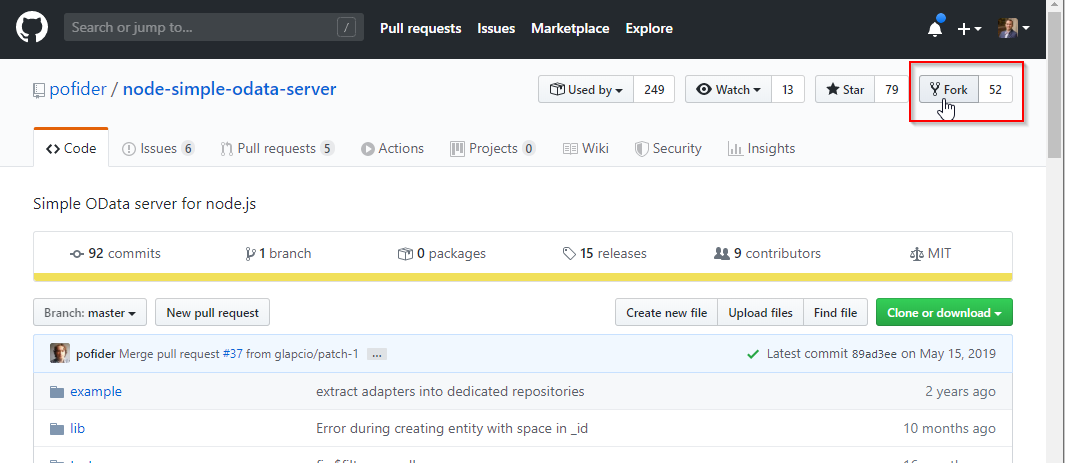This screenshot has width=1065, height=463.
Task: Click the New pull request button
Action: [x=213, y=313]
